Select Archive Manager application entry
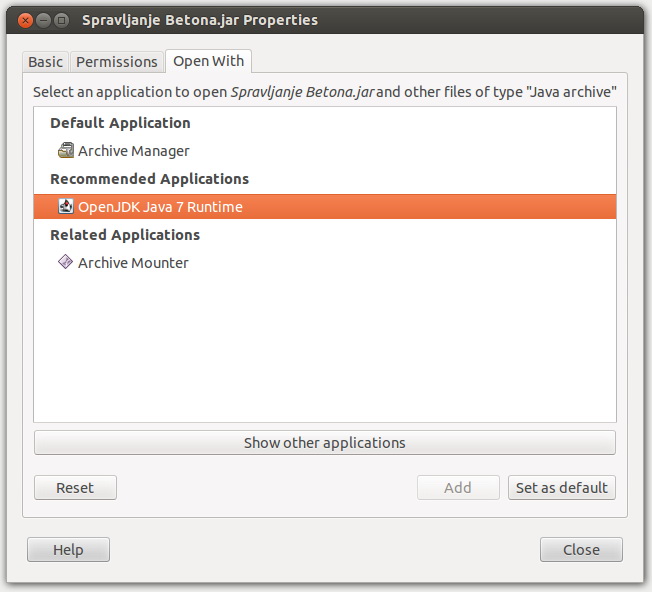 pos(133,151)
